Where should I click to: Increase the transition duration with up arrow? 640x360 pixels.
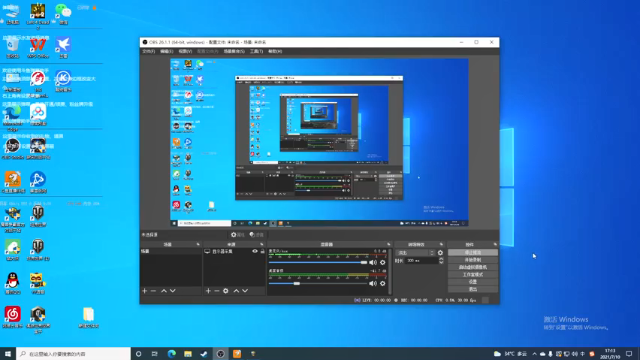pos(441,259)
